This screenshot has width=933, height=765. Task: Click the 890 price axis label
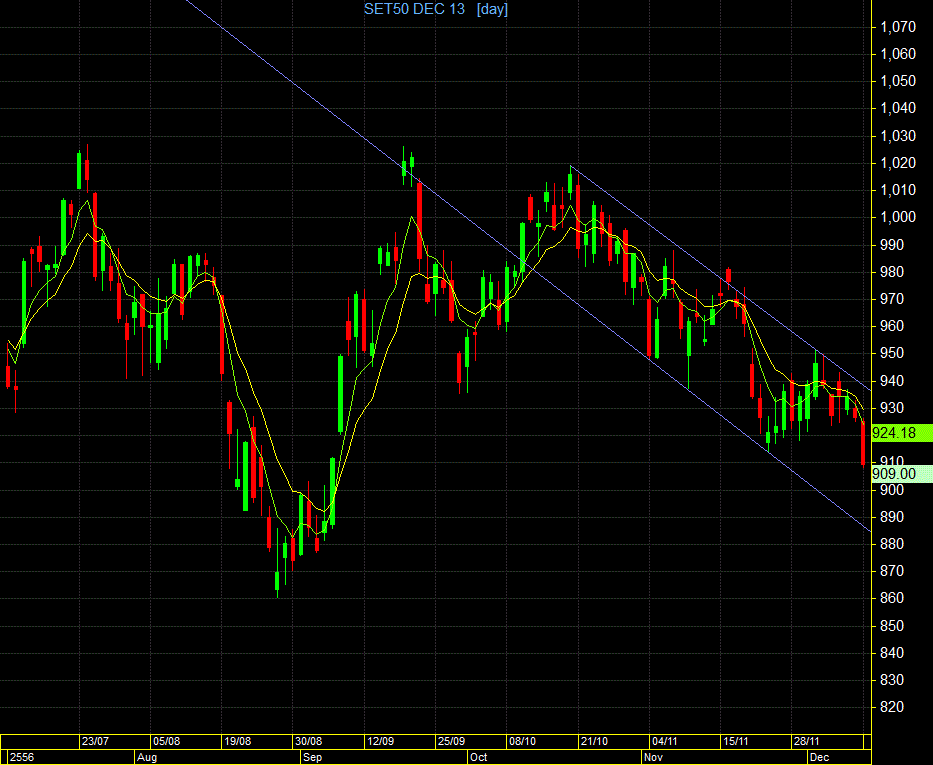pos(892,517)
